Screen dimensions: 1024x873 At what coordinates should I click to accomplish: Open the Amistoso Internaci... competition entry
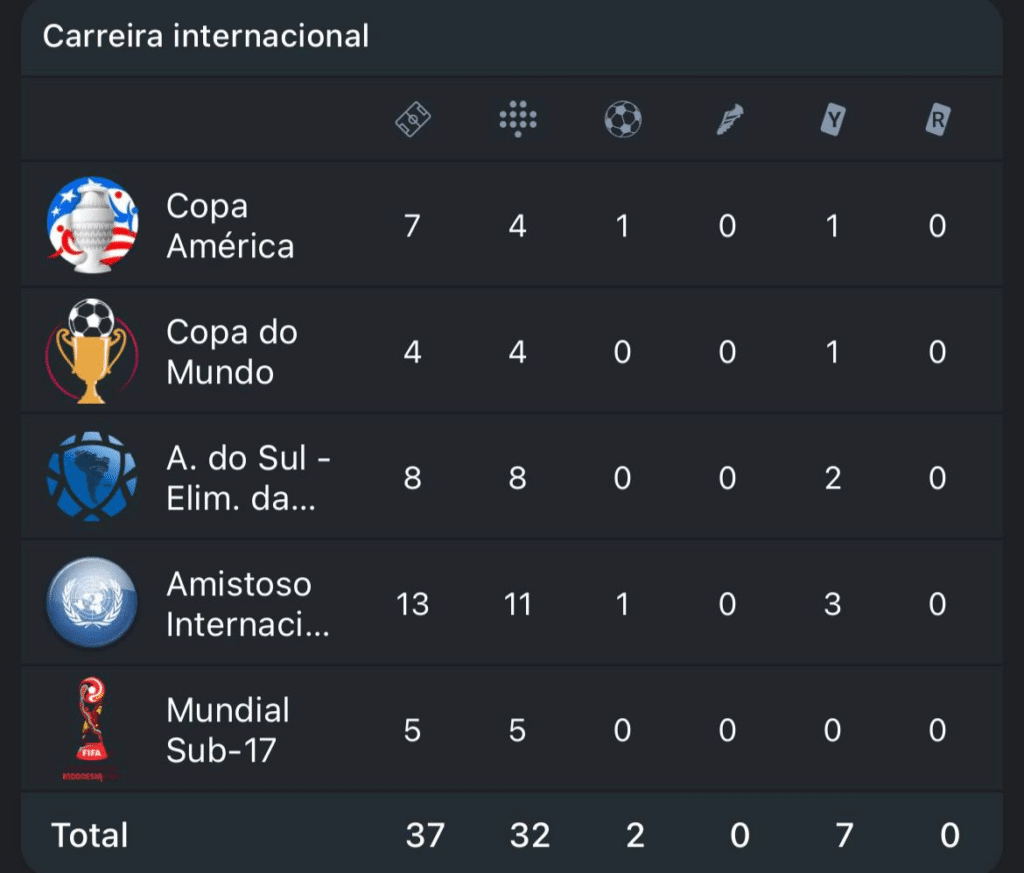[248, 604]
